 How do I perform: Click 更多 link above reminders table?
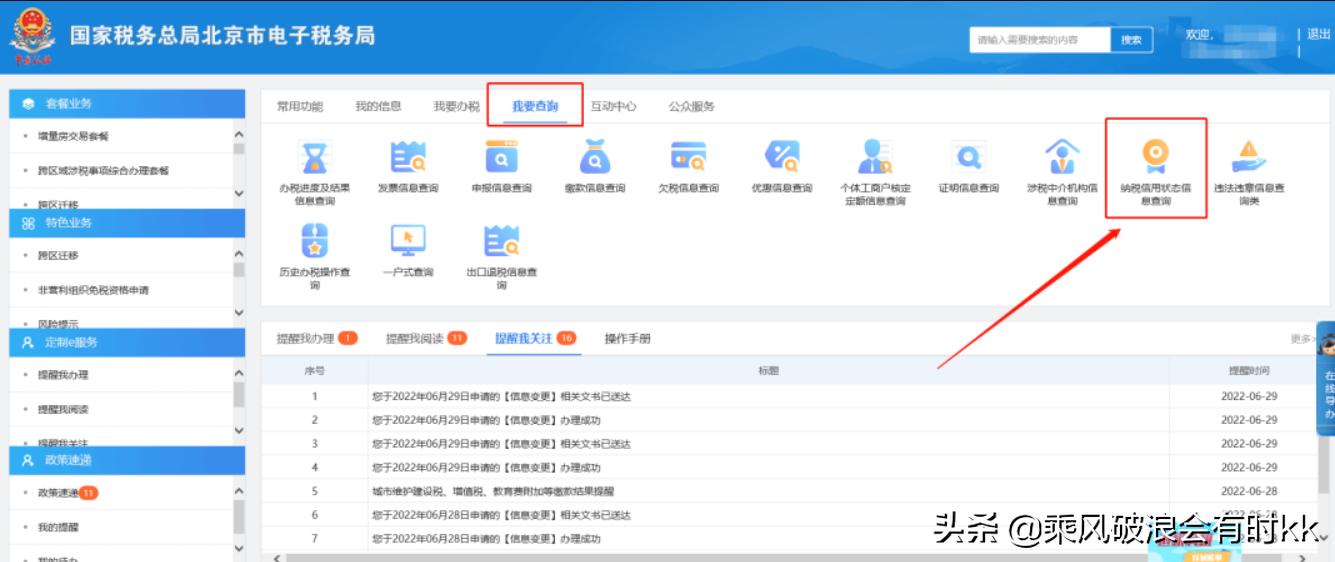(1302, 340)
